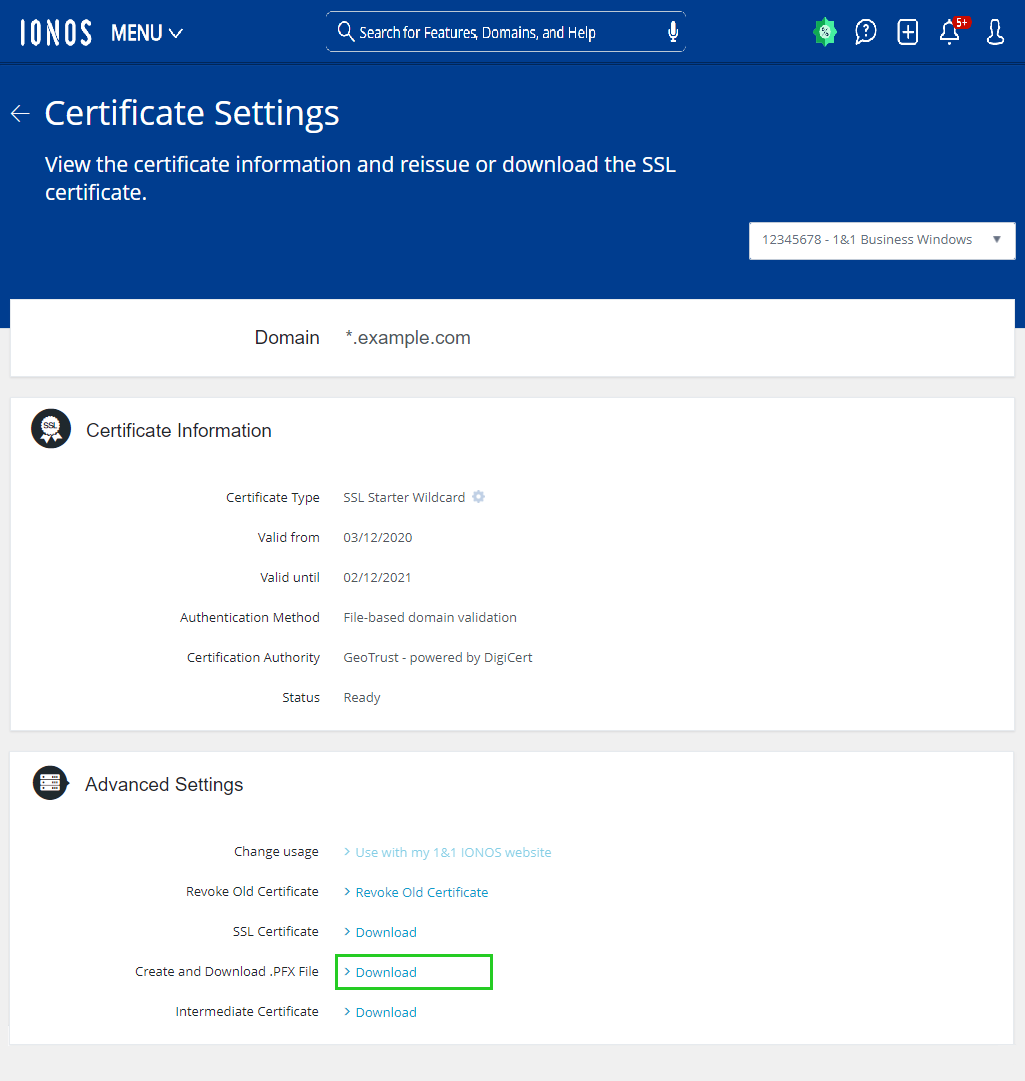
Task: Click the Certificate Information SSL badge icon
Action: point(51,429)
